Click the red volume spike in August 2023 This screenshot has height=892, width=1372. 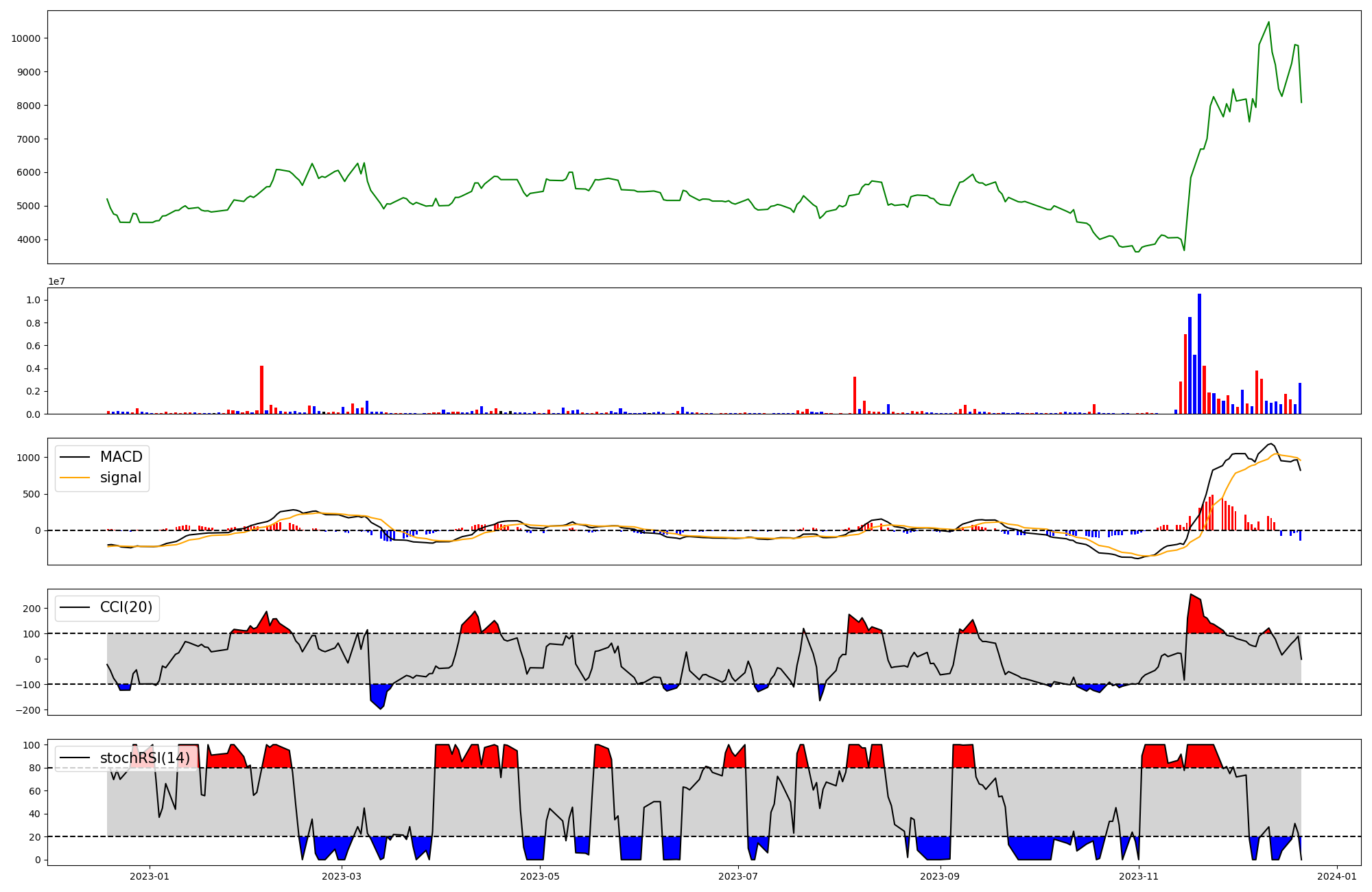pyautogui.click(x=854, y=395)
